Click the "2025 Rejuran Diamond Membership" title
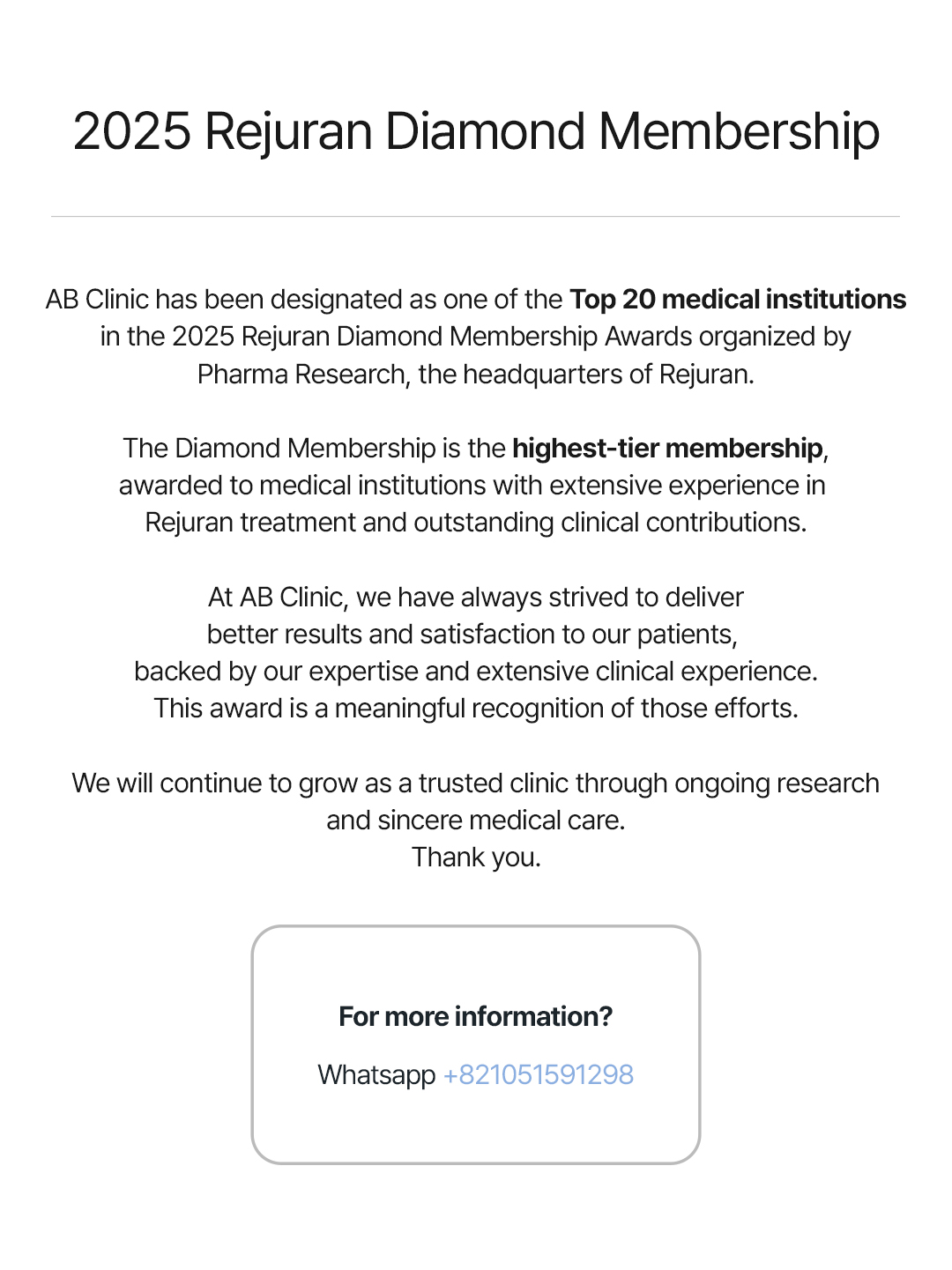This screenshot has width=952, height=1270. pyautogui.click(x=476, y=131)
